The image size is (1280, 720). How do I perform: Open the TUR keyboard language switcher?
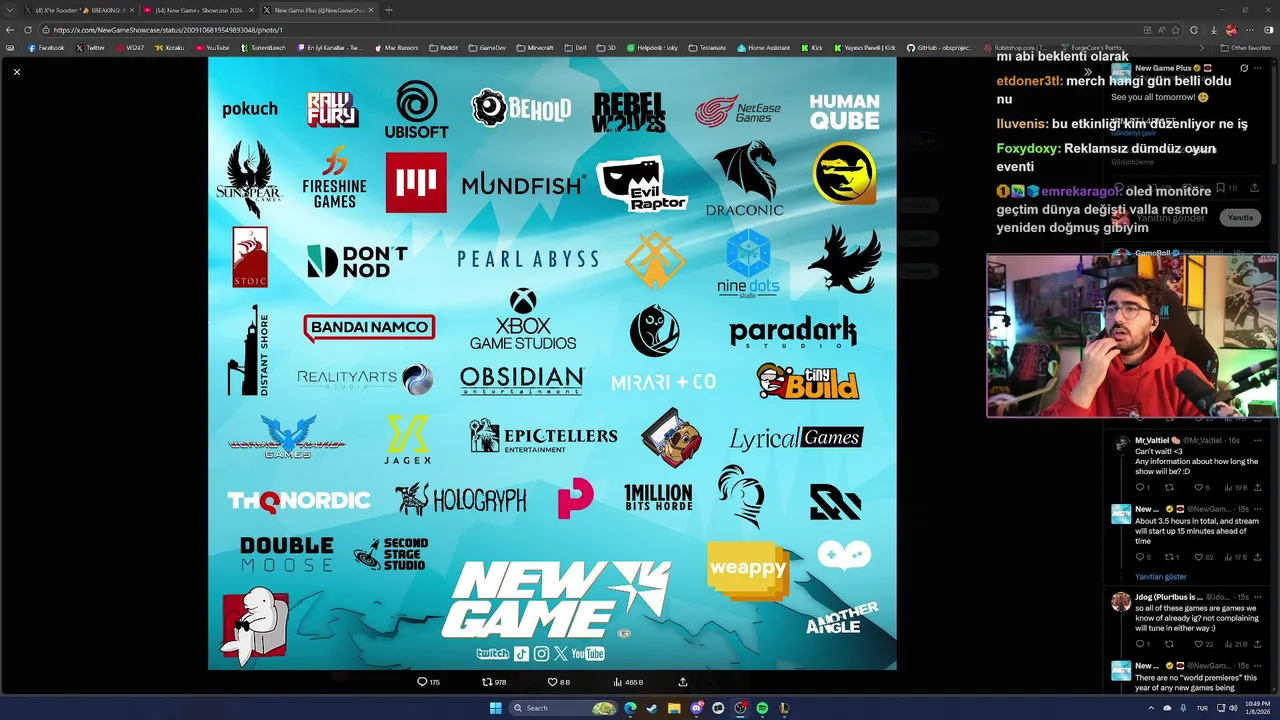(1203, 708)
